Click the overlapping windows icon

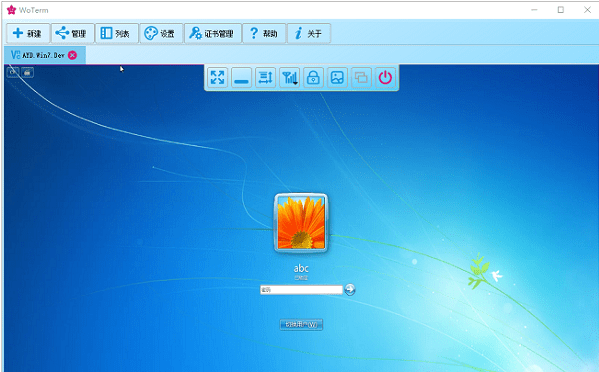click(361, 78)
